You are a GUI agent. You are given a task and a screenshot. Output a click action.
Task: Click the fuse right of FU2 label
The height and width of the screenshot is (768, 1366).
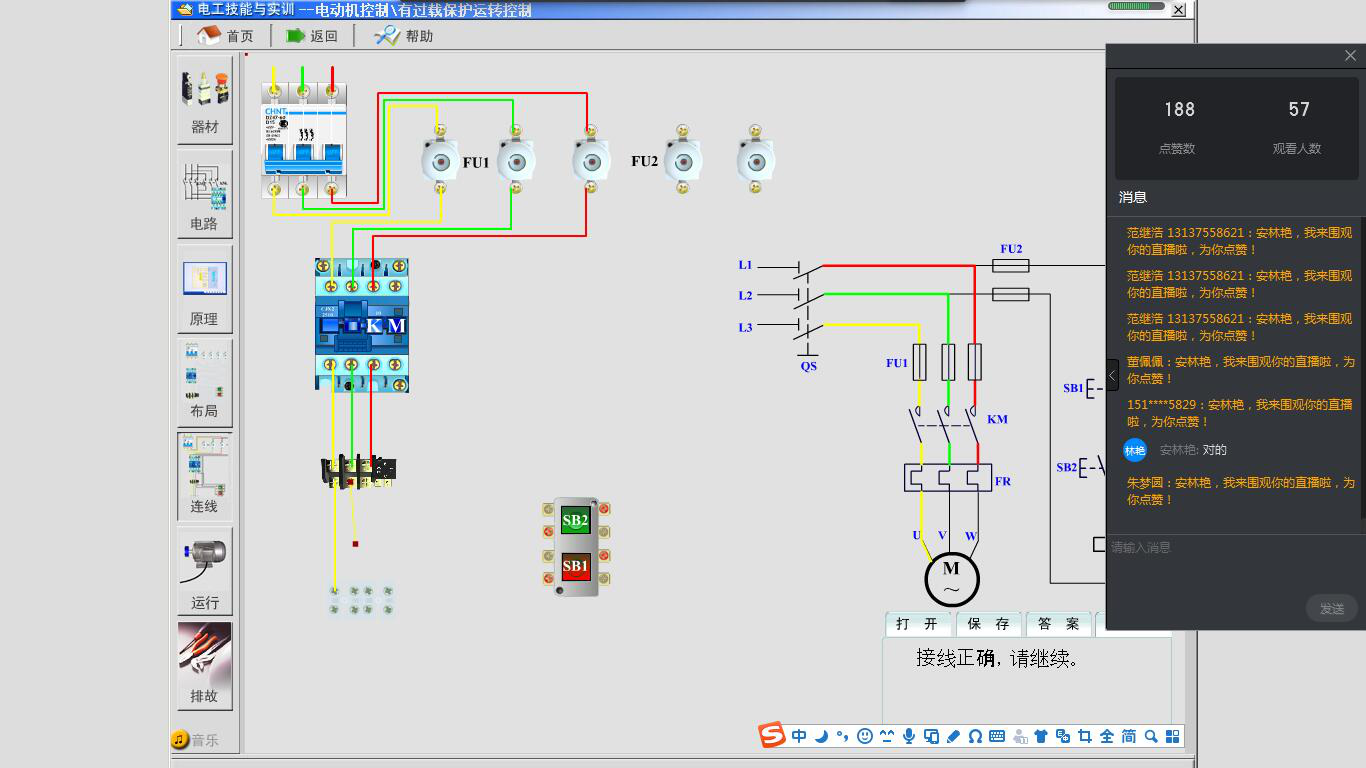tap(683, 160)
